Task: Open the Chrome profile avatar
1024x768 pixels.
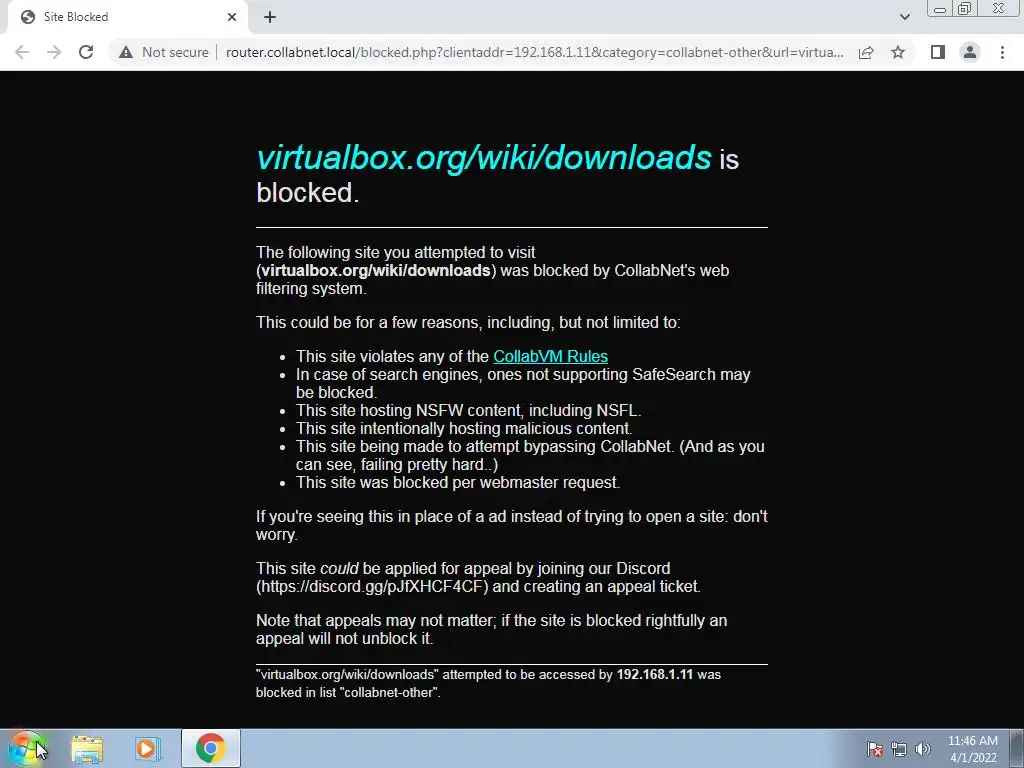Action: point(970,52)
